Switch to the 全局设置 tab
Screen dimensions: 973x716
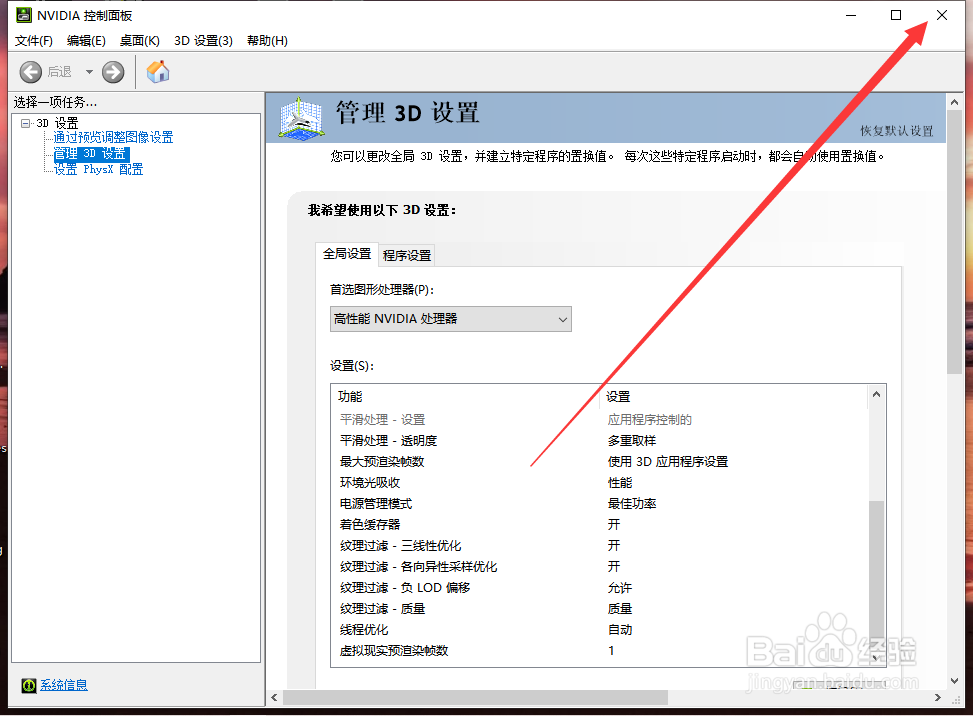click(347, 254)
